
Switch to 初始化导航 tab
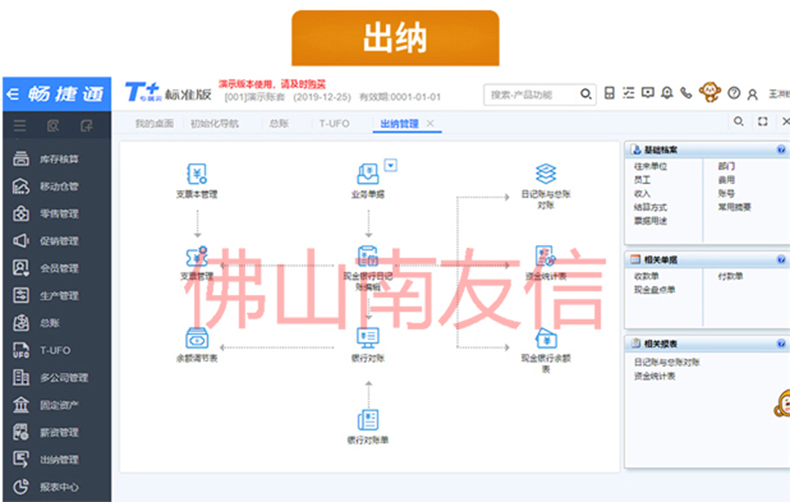tap(215, 123)
